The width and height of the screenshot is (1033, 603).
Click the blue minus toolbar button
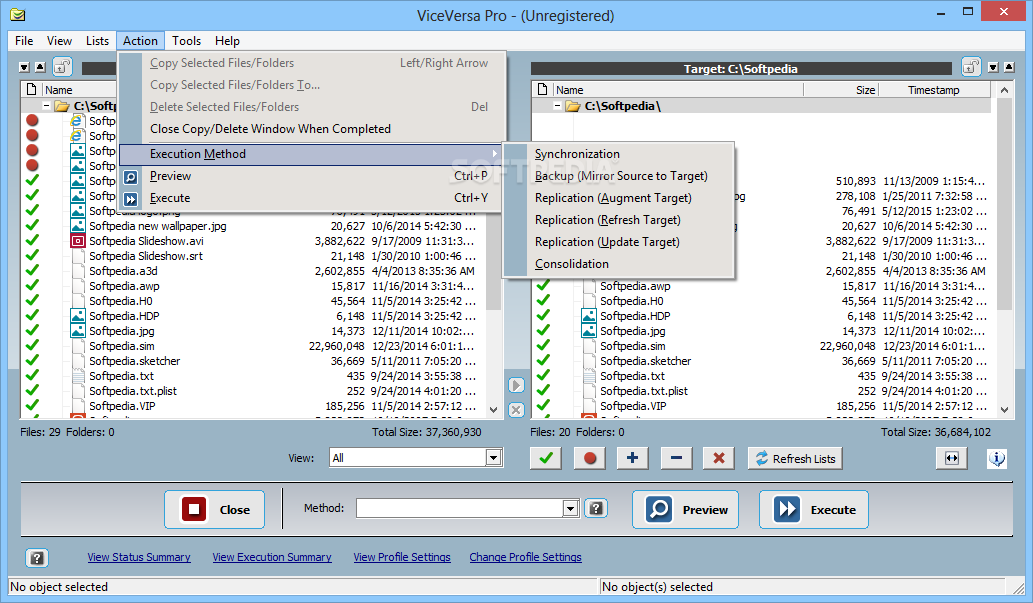(x=677, y=458)
